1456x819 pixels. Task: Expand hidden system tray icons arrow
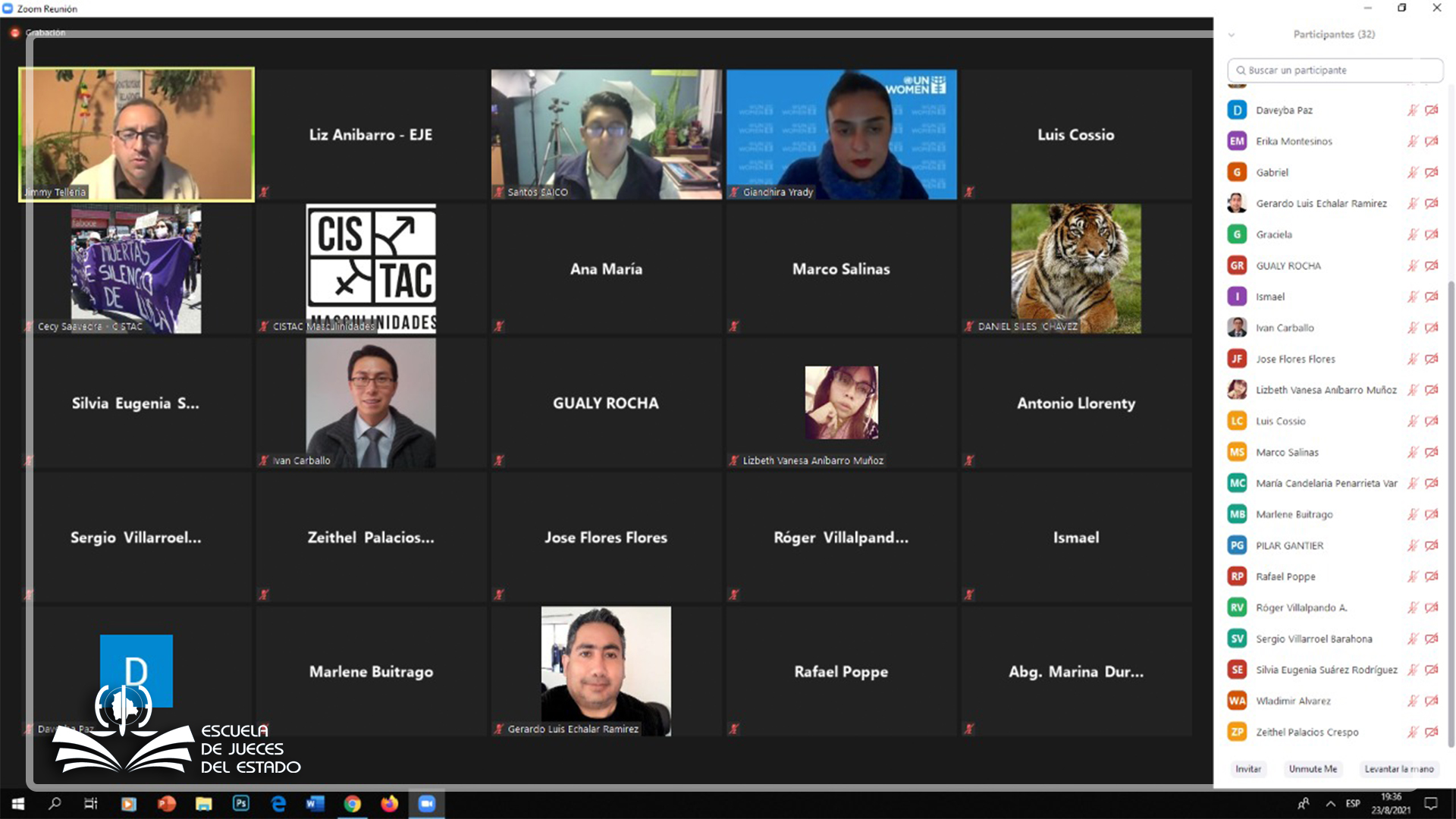pyautogui.click(x=1331, y=803)
